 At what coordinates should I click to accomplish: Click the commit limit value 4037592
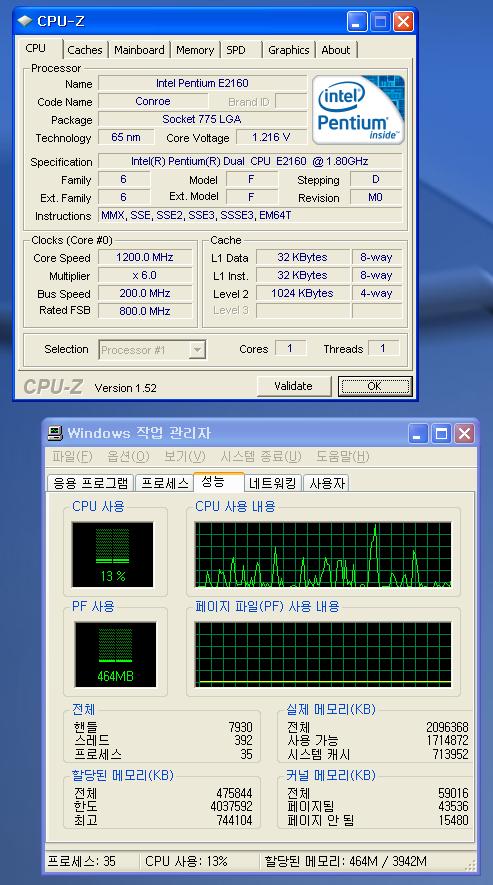click(232, 807)
